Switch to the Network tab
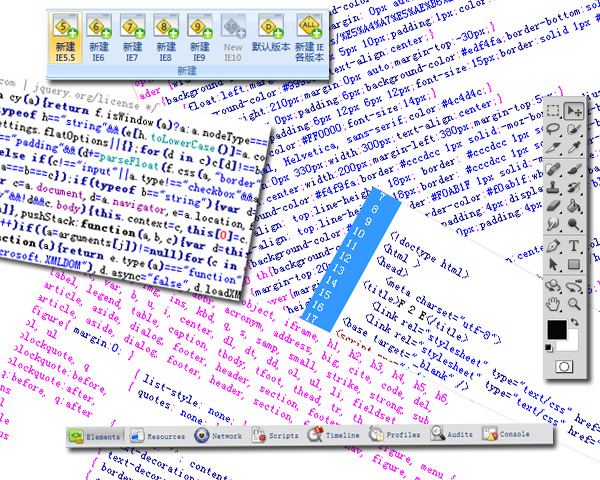The image size is (600, 480). coord(218,436)
